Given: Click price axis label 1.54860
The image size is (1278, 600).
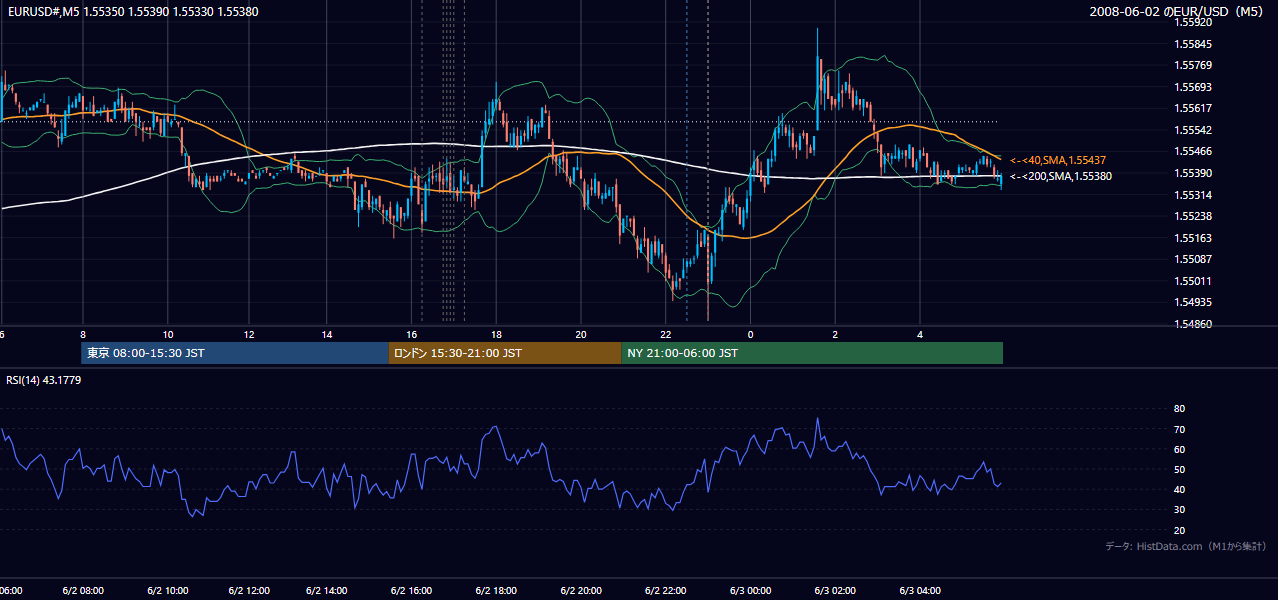Looking at the screenshot, I should point(1195,324).
